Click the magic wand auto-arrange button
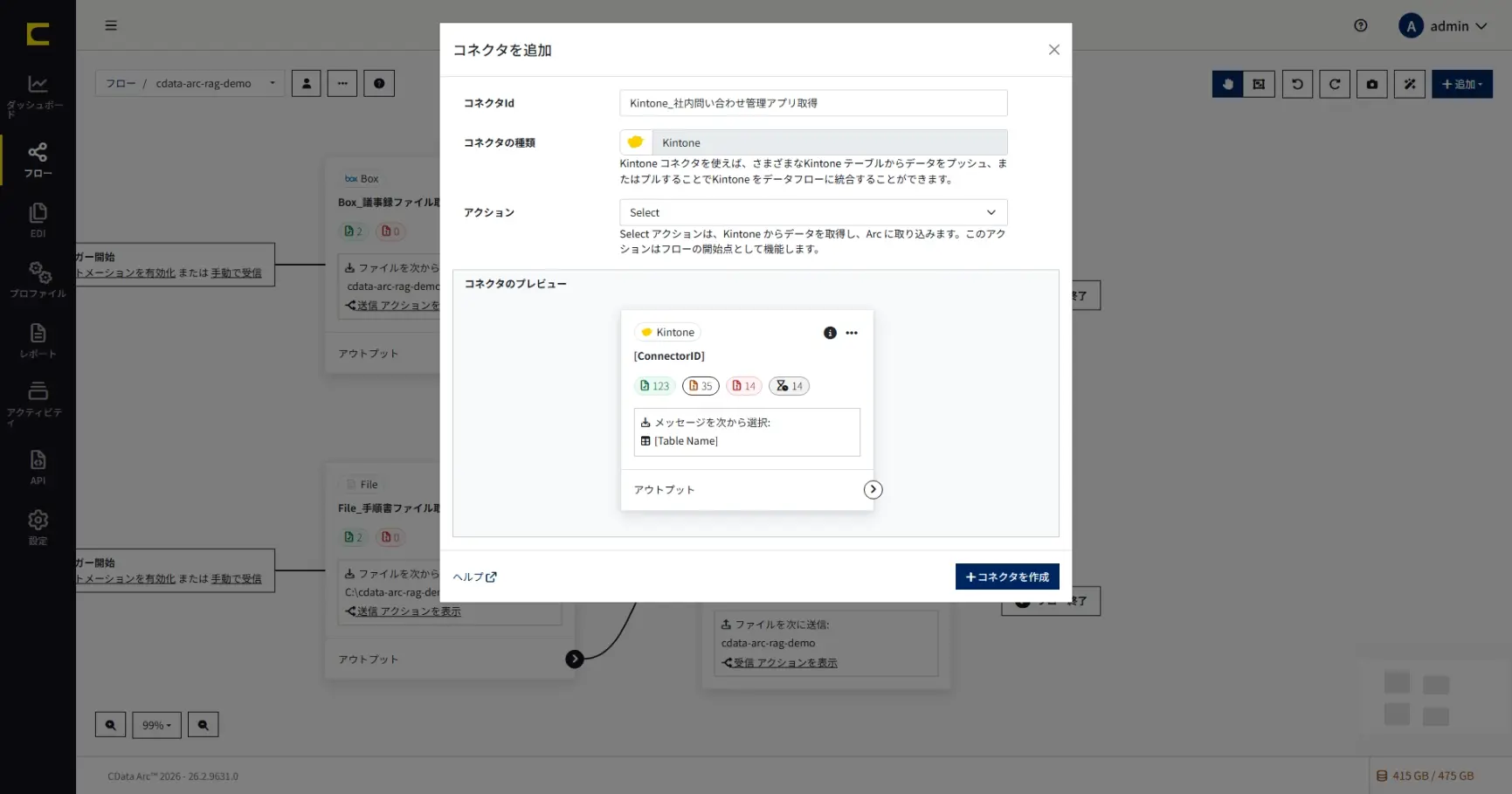The image size is (1512, 794). (x=1410, y=84)
